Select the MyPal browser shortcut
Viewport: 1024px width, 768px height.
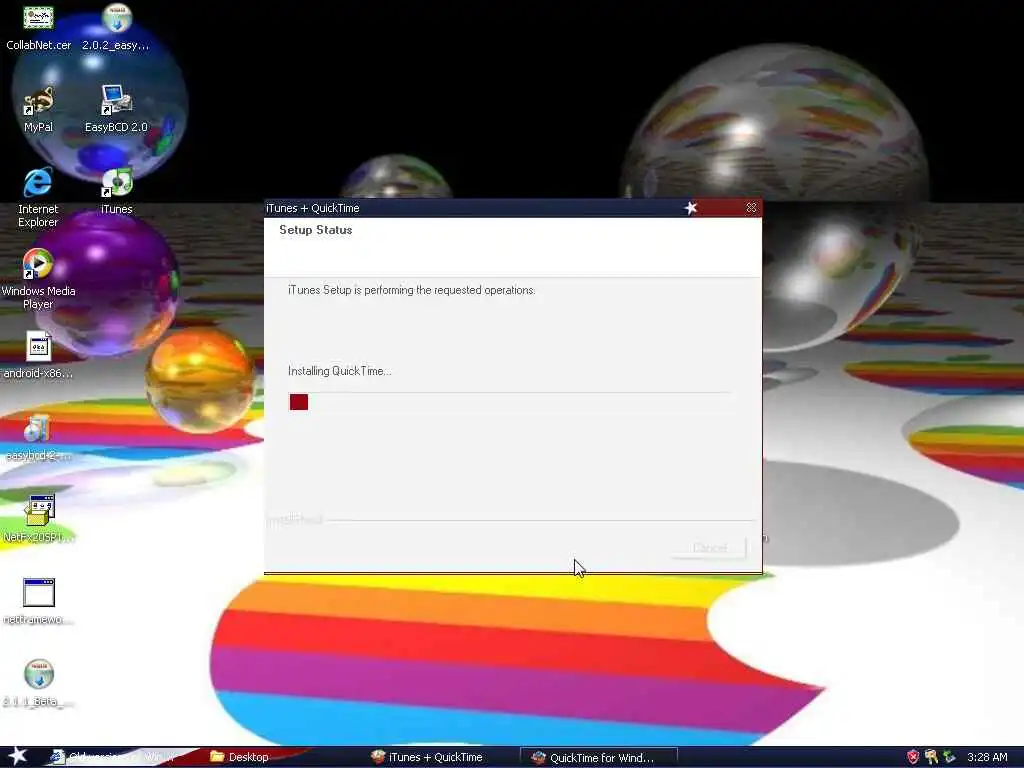(x=38, y=101)
